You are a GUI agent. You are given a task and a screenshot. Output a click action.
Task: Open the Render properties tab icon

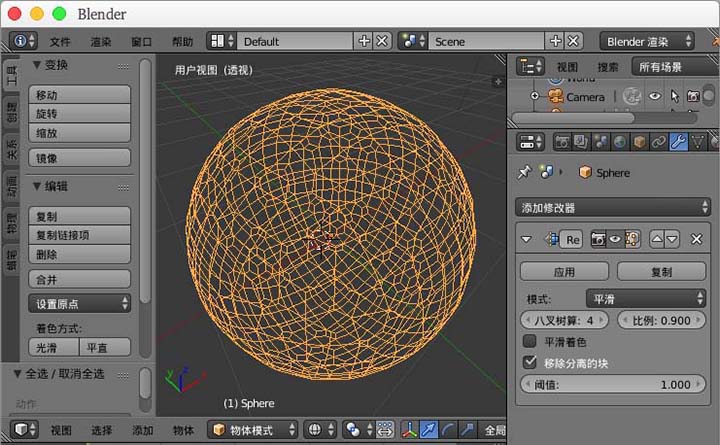coord(562,142)
